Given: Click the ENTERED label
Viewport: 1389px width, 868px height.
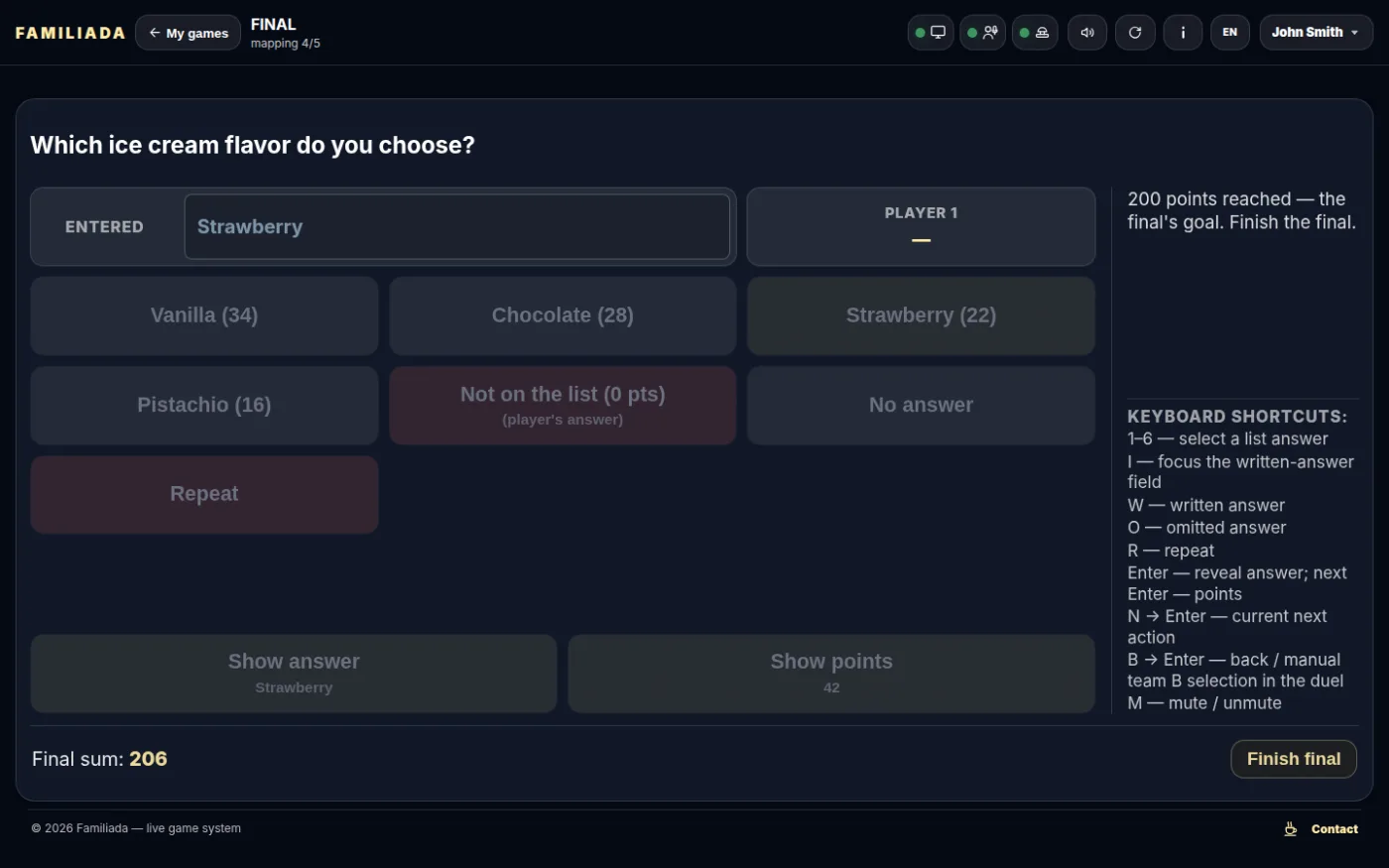Looking at the screenshot, I should pos(104,227).
